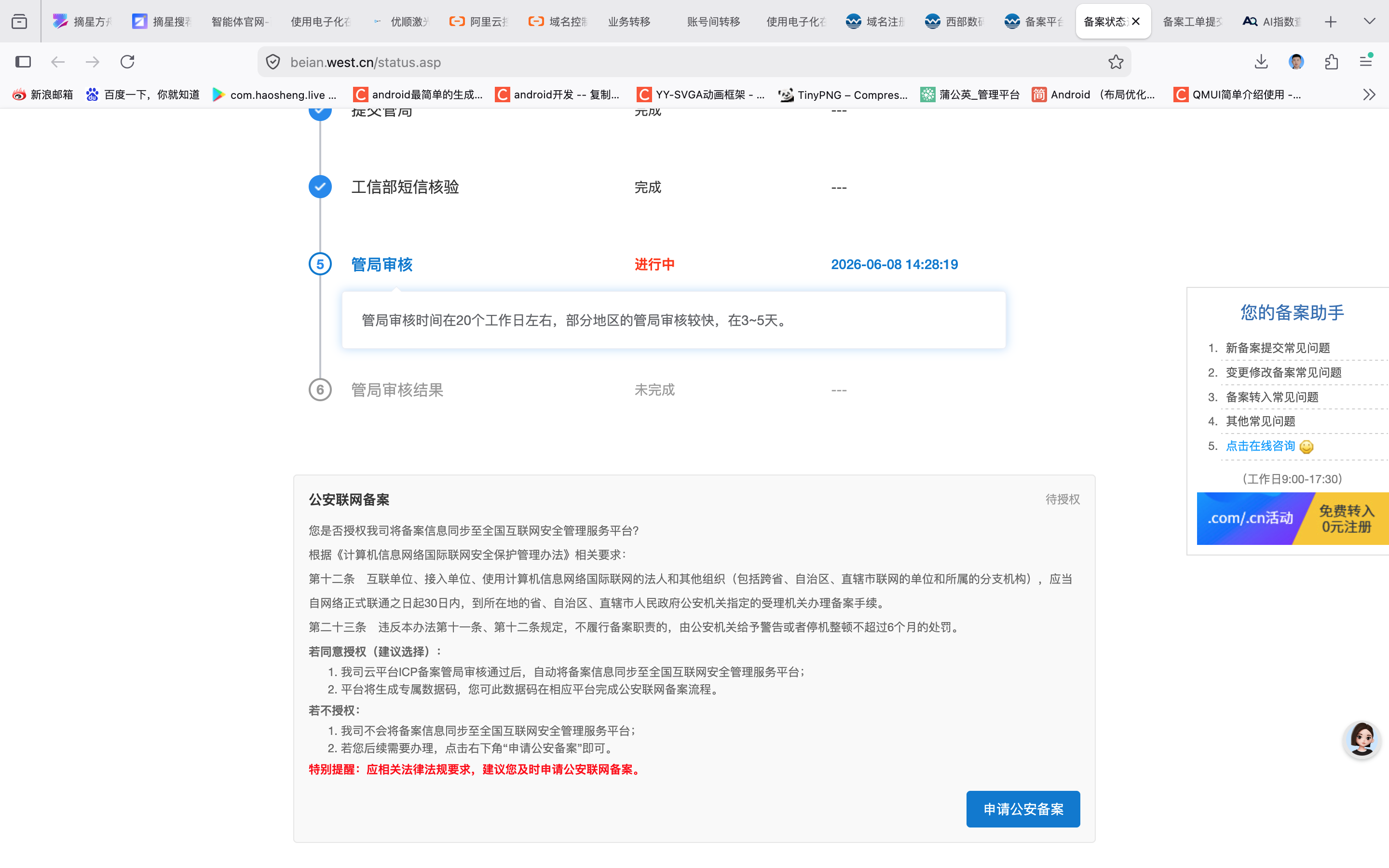Open the android开发 复制 bookmark
The image size is (1389, 868).
(x=558, y=95)
